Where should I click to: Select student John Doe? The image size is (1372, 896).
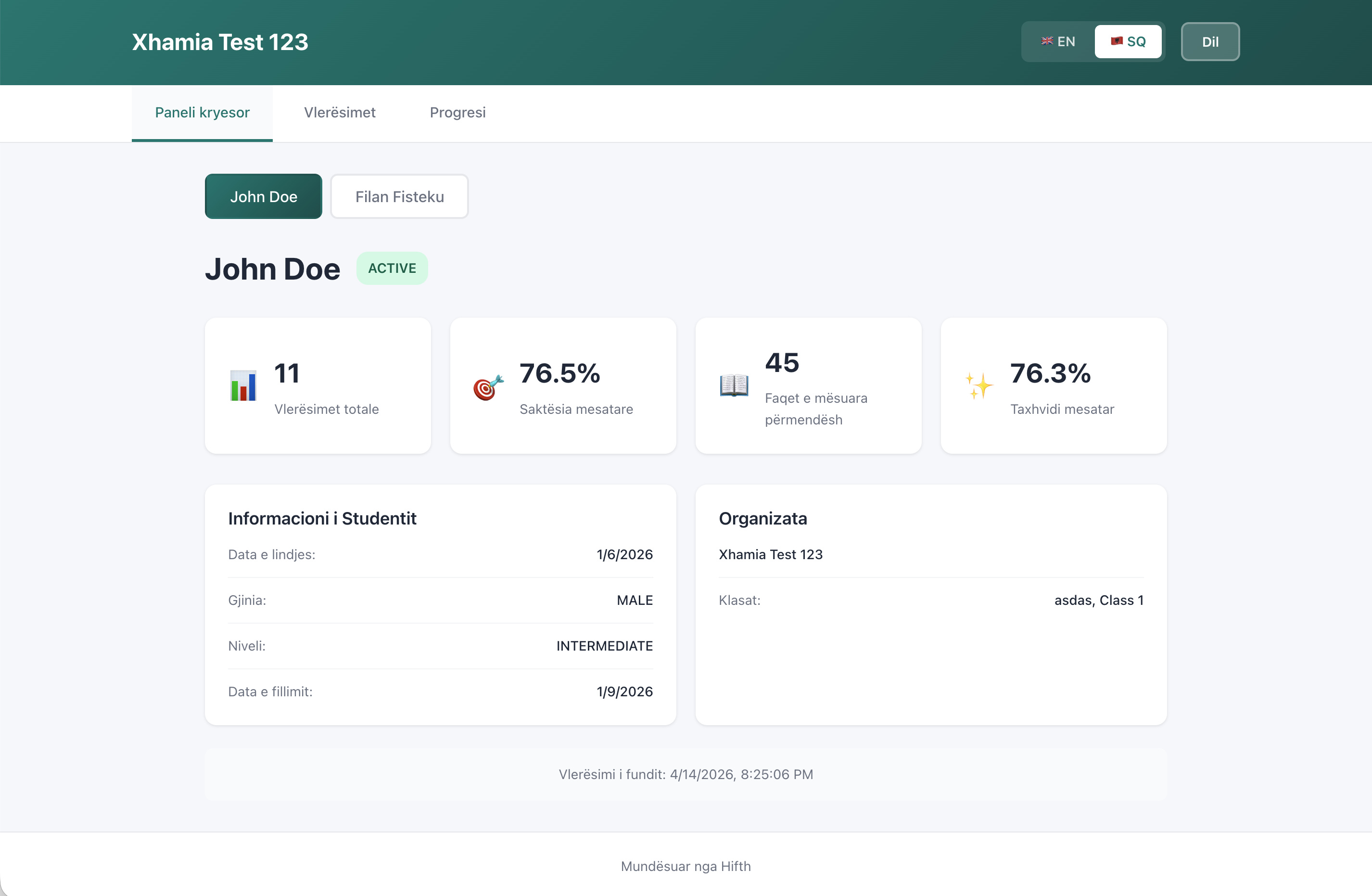(x=264, y=197)
